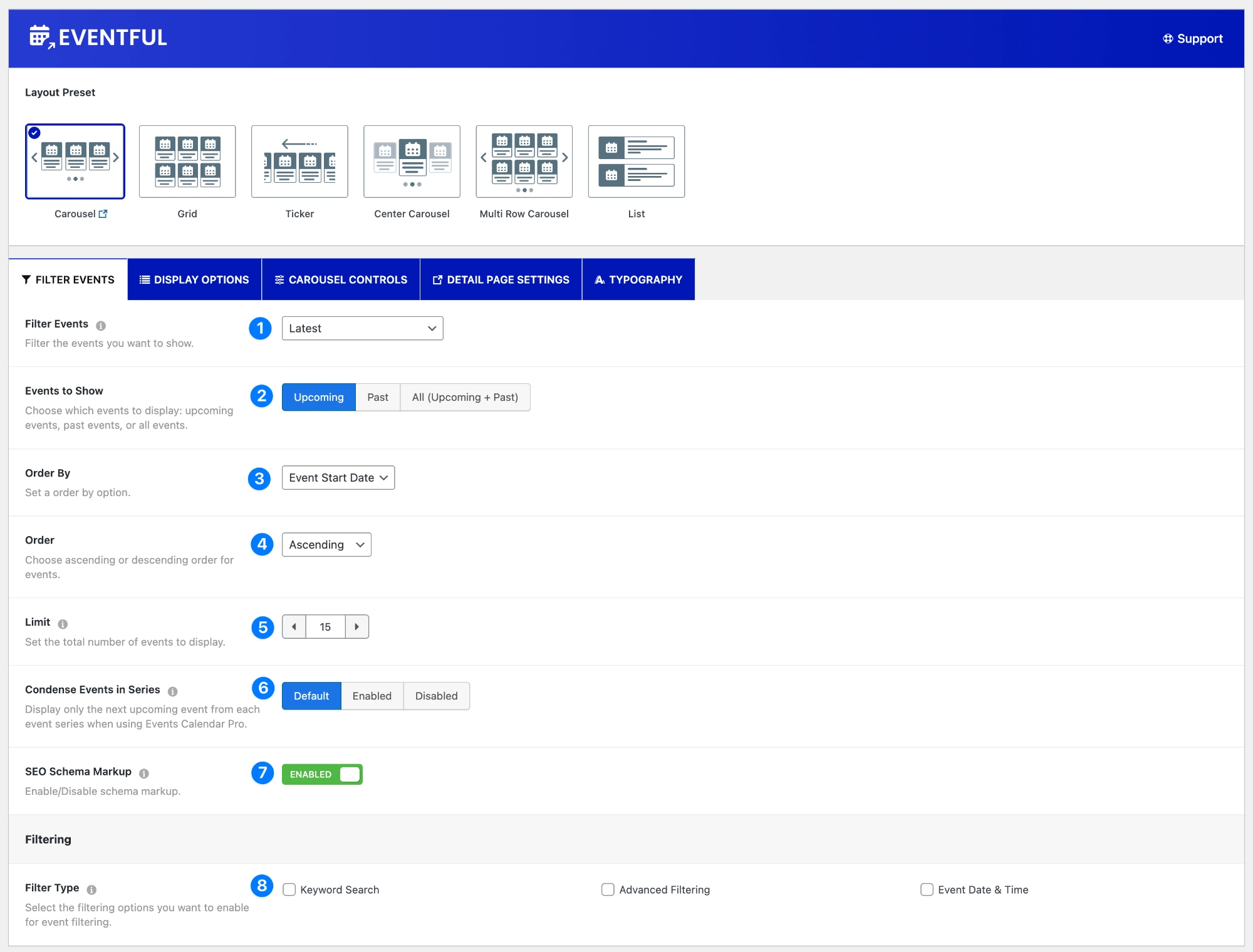Check the Keyword Search checkbox
Image resolution: width=1253 pixels, height=952 pixels.
pos(289,889)
